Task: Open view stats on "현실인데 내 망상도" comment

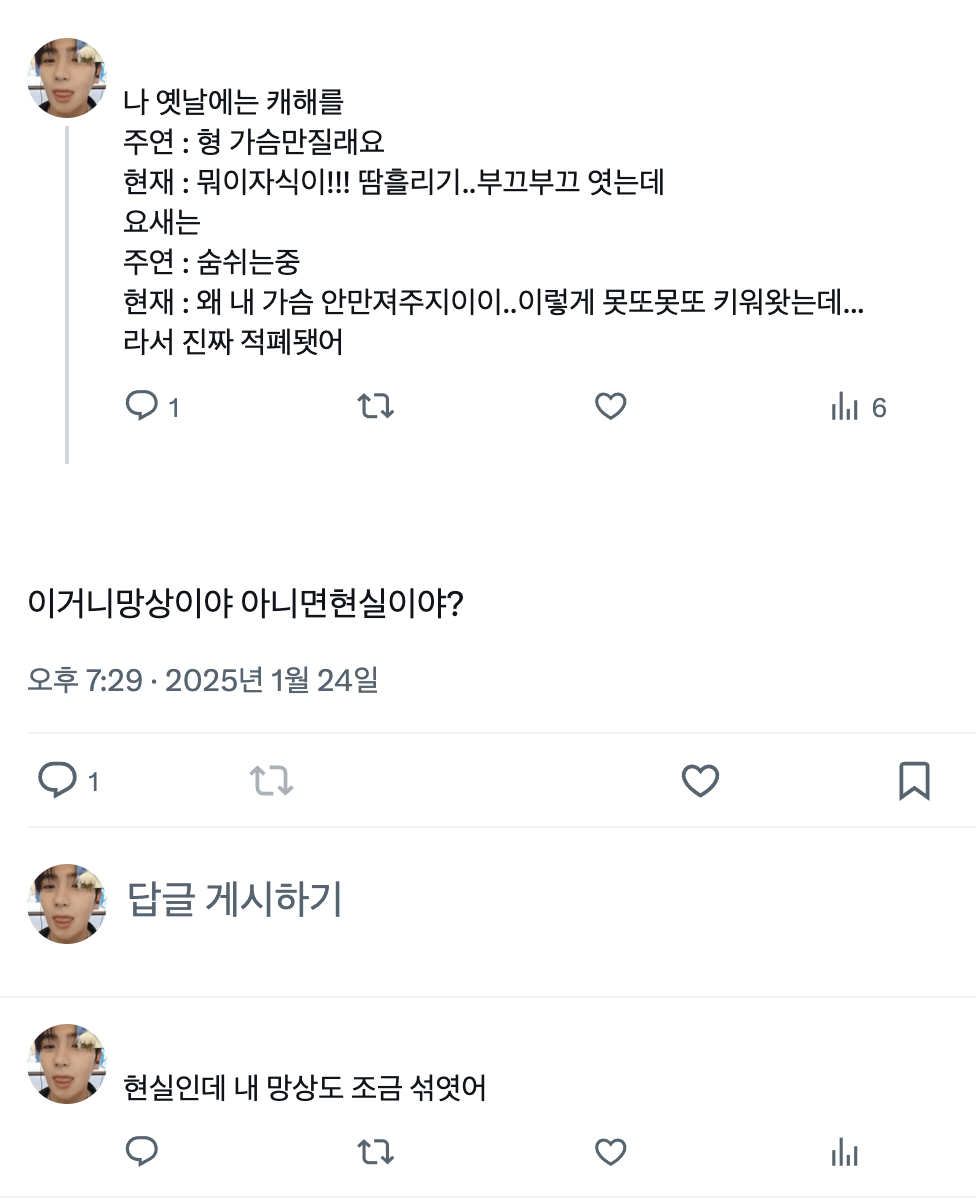Action: pyautogui.click(x=845, y=1153)
